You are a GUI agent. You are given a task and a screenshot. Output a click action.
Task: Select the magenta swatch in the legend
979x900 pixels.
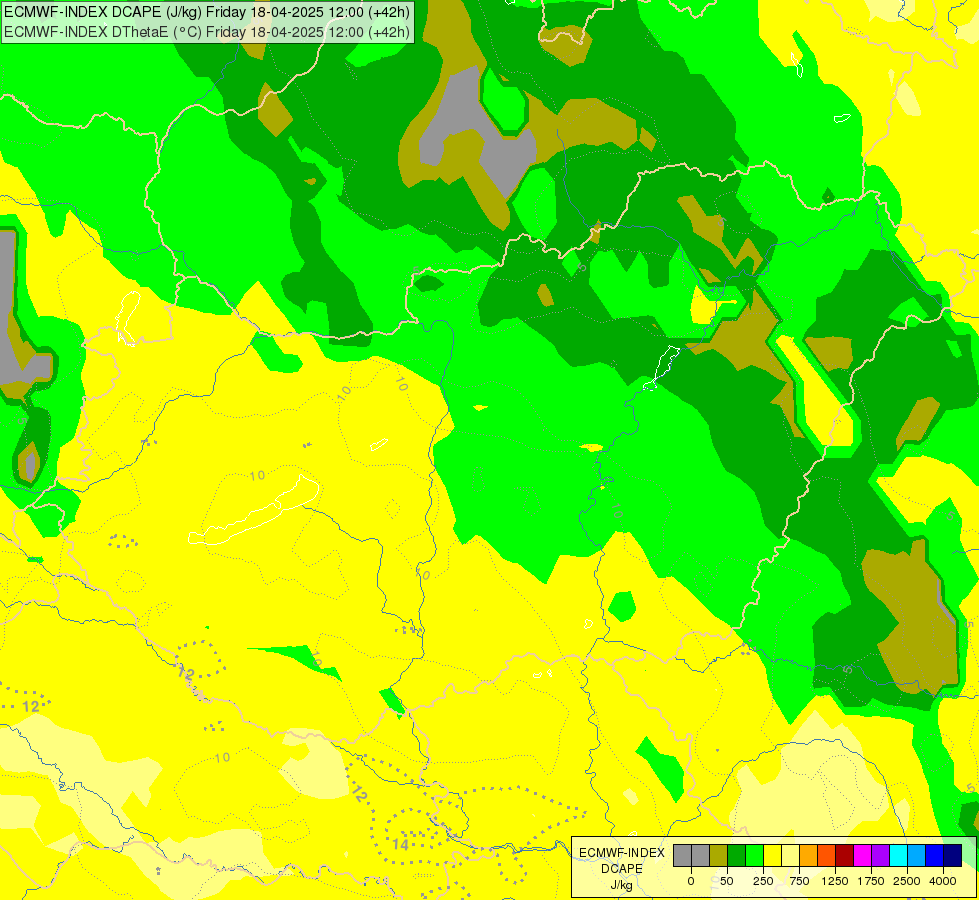(863, 856)
